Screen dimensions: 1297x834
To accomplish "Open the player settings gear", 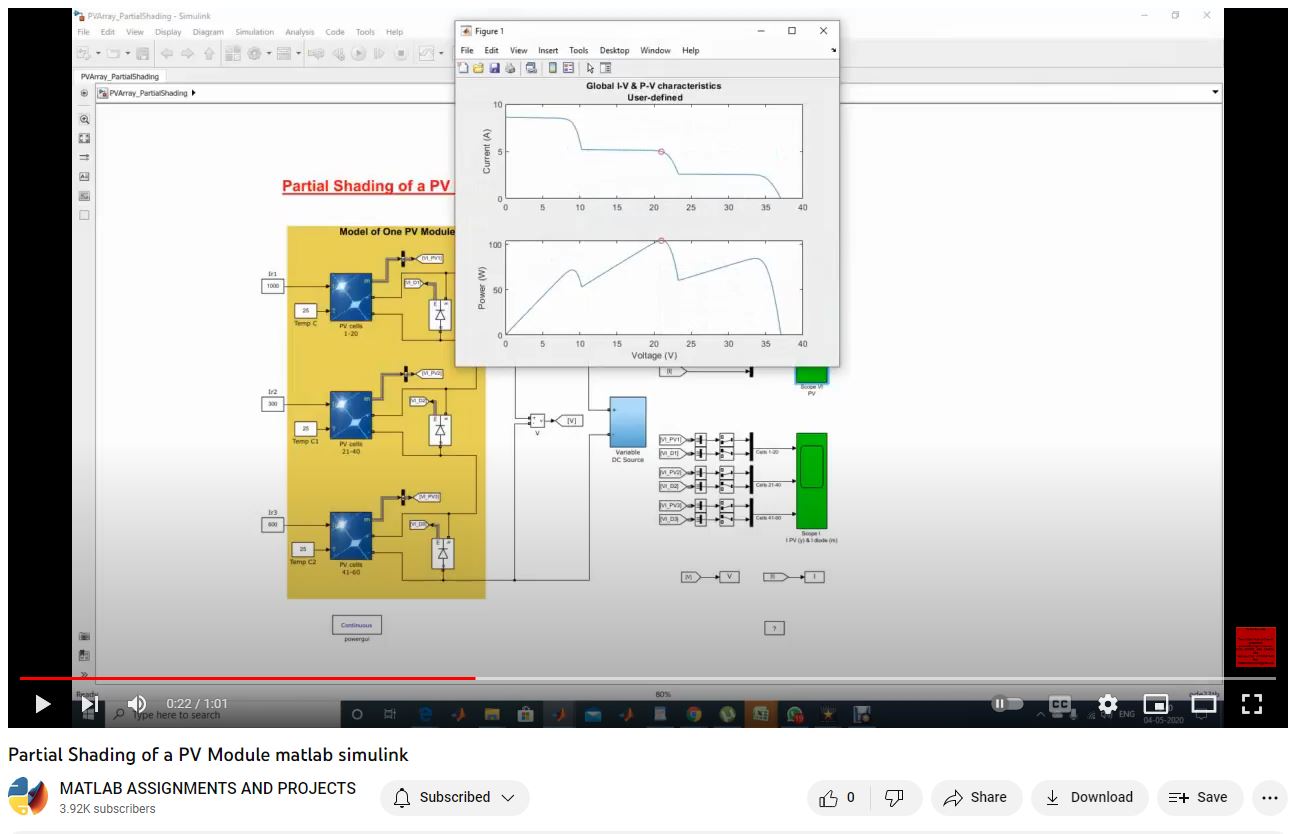I will point(1107,704).
